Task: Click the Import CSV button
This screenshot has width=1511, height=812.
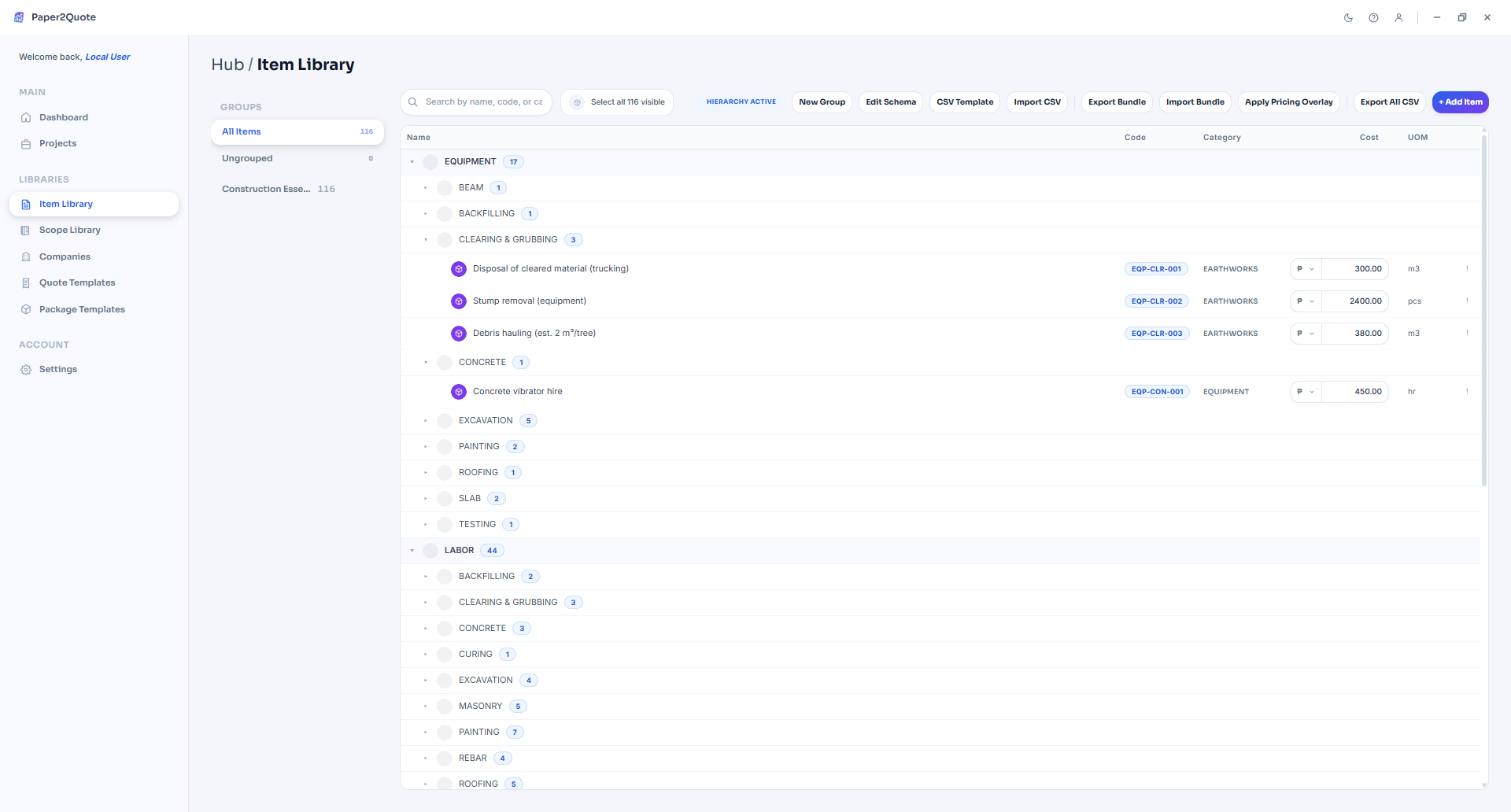Action: pos(1037,102)
